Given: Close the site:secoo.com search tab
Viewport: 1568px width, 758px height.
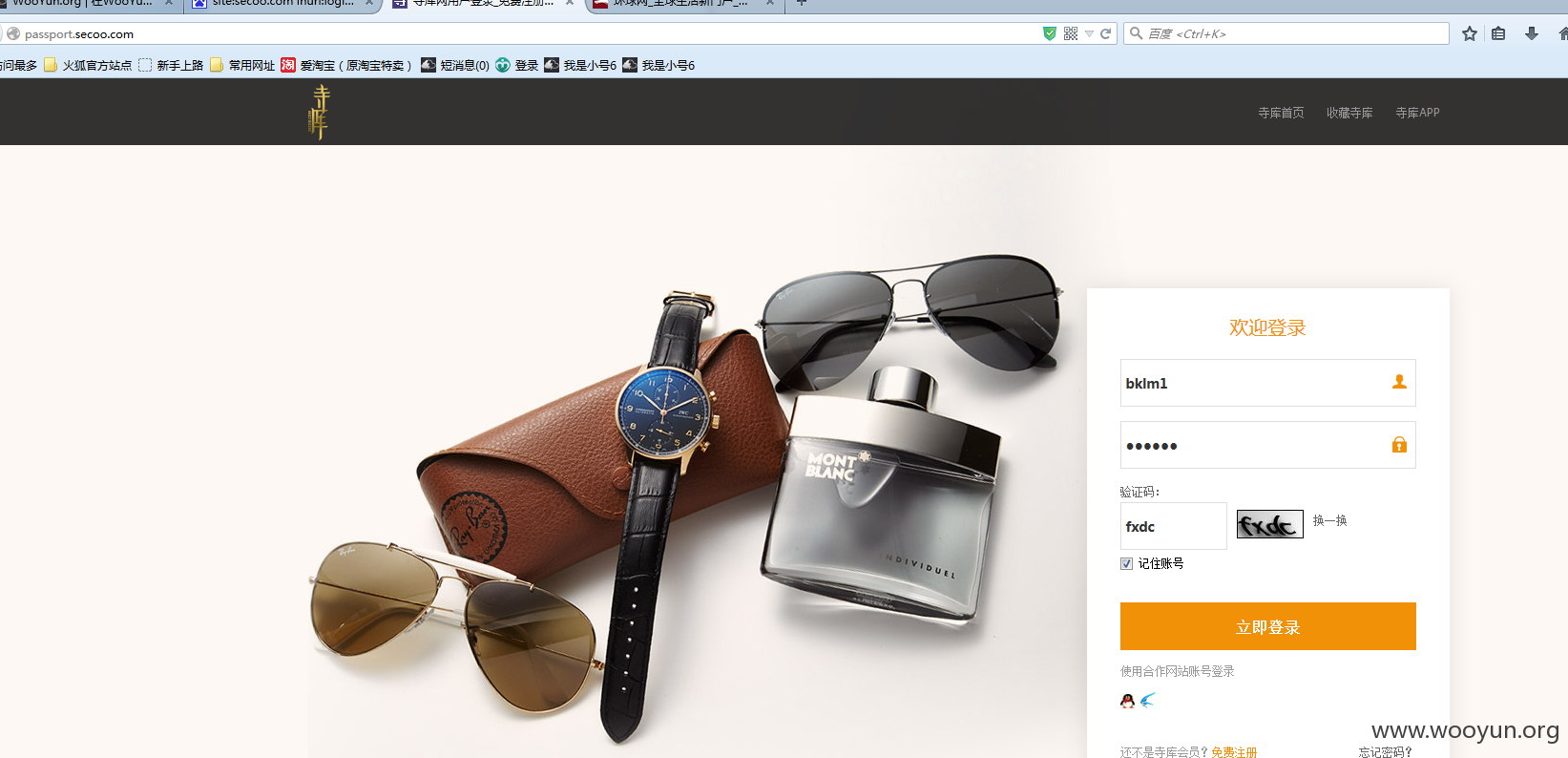Looking at the screenshot, I should click(x=369, y=3).
